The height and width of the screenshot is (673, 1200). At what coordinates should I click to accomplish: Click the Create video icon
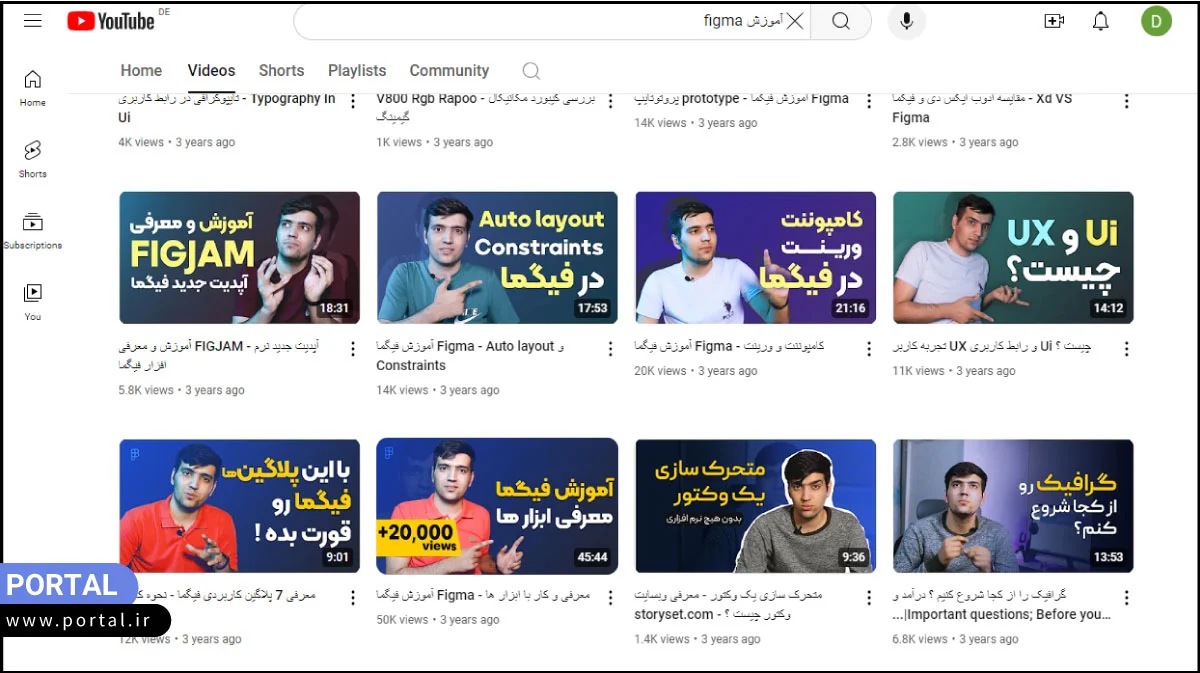click(x=1054, y=21)
